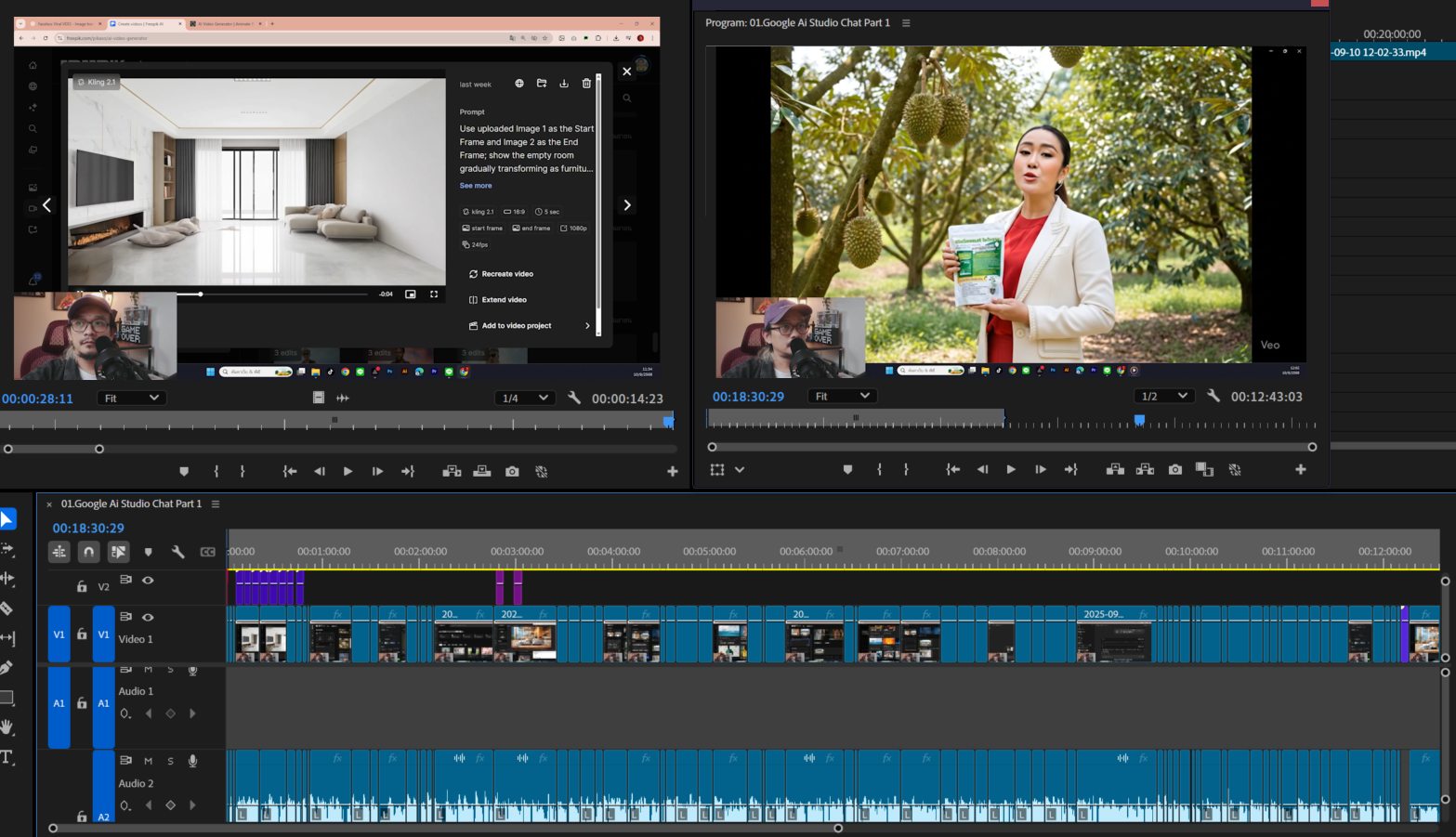
Task: Toggle Linked Selection in the timeline
Action: (118, 552)
